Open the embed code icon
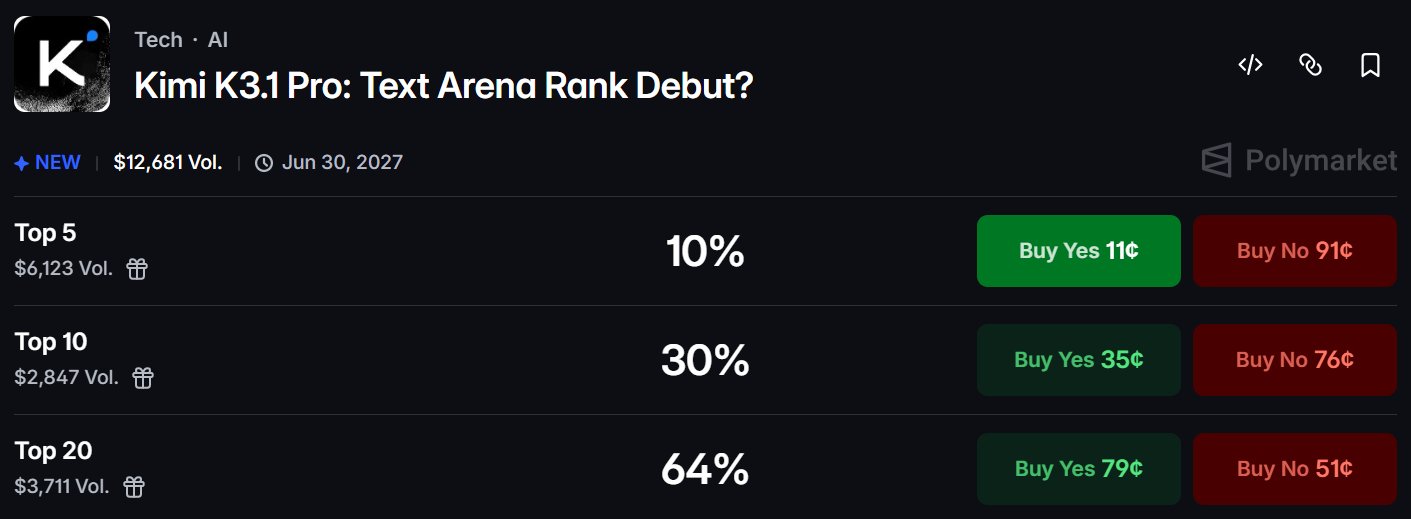 [x=1250, y=65]
